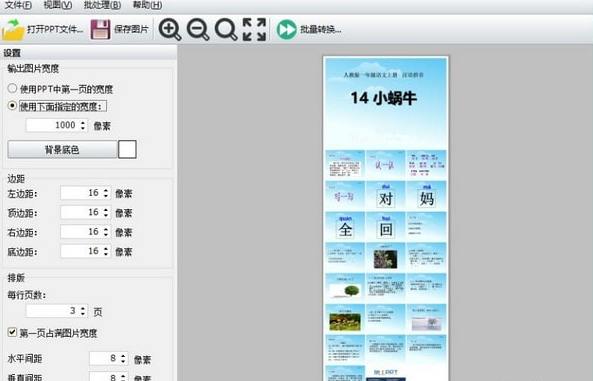Select 使用下面指定的宽度 radio option

[12, 106]
